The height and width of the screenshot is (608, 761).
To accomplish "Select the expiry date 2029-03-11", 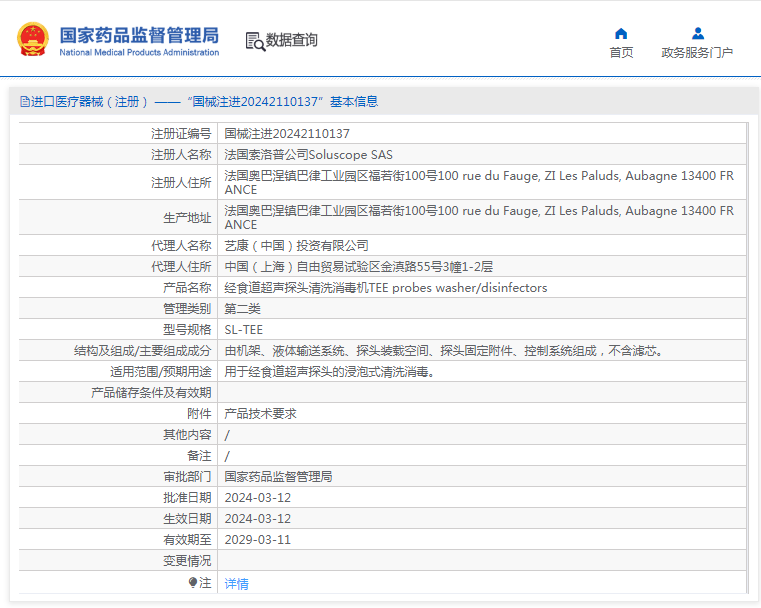I will point(258,540).
